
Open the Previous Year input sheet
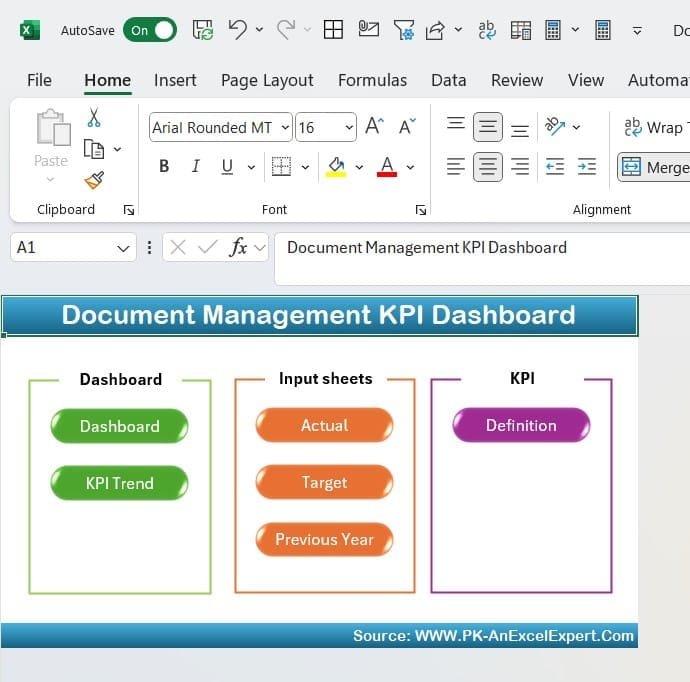pos(324,539)
